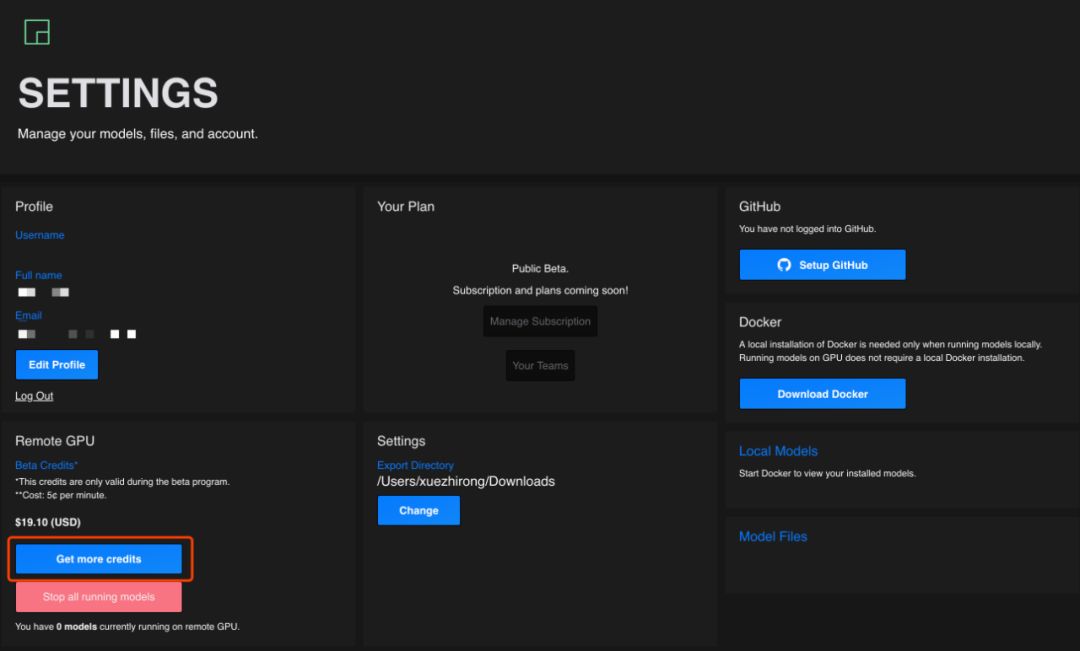The image size is (1080, 651).
Task: Click Get more credits button
Action: (x=99, y=559)
